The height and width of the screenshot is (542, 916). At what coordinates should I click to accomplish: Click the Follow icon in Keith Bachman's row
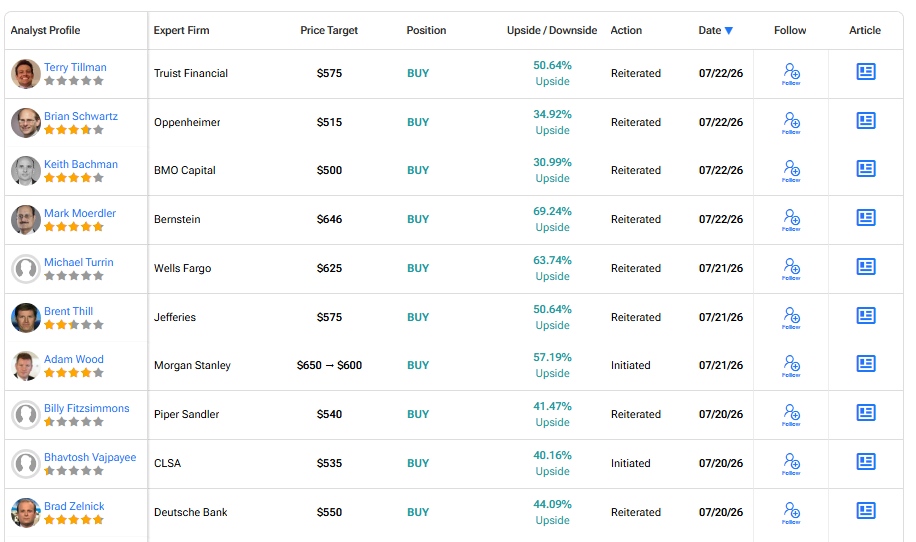pyautogui.click(x=792, y=171)
